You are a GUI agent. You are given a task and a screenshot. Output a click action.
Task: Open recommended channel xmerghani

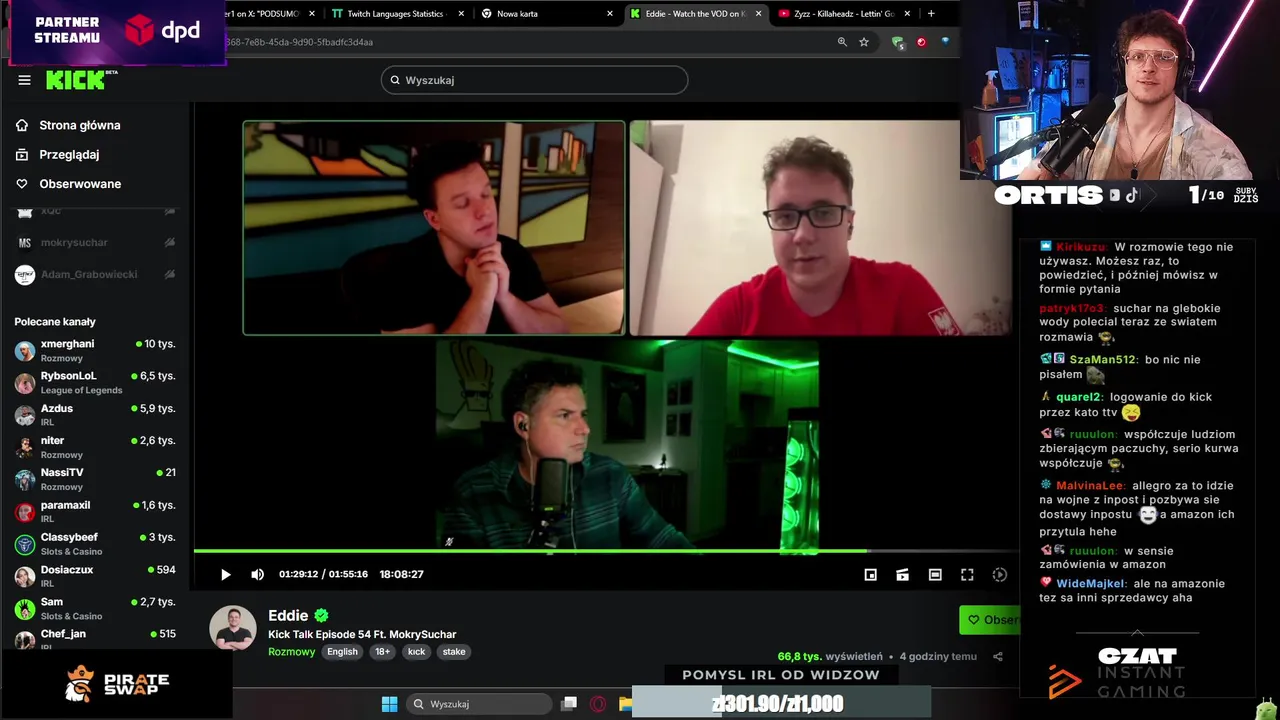tap(95, 350)
